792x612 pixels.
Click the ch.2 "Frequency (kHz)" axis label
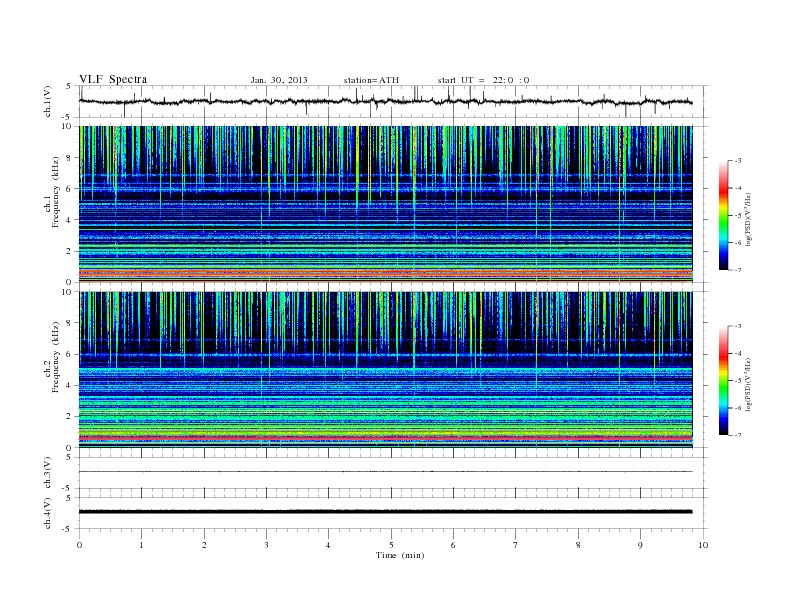click(56, 356)
